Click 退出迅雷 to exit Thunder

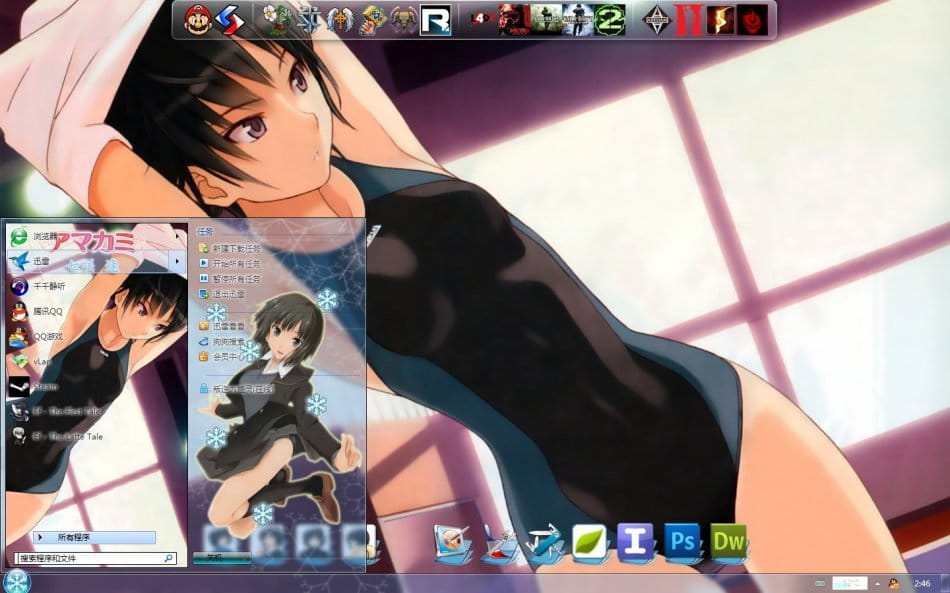(x=227, y=294)
